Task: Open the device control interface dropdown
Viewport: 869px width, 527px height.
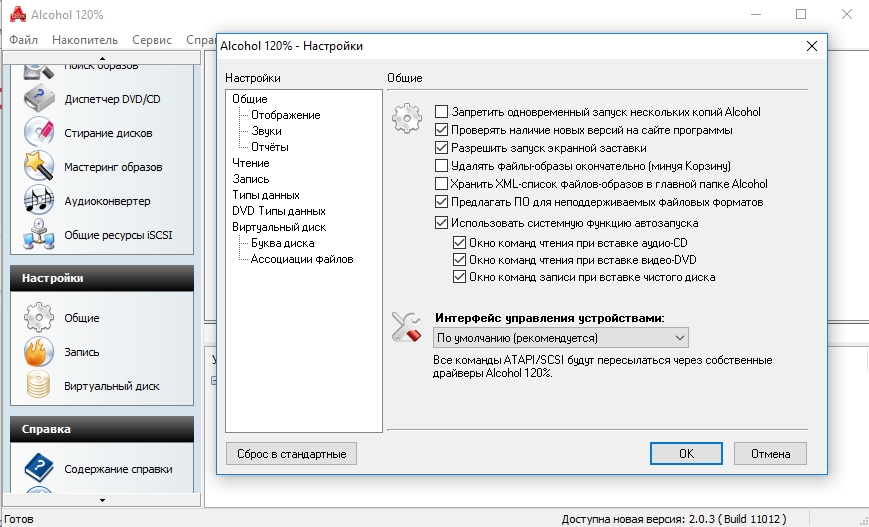Action: [x=560, y=337]
